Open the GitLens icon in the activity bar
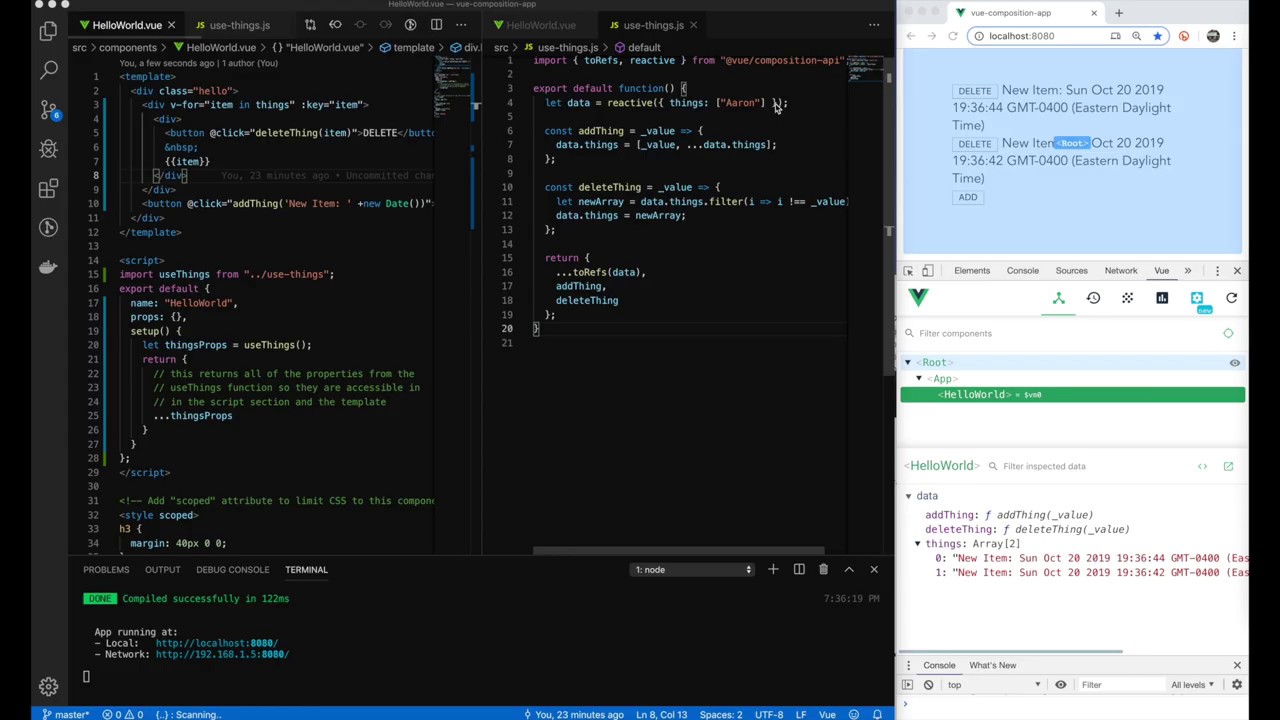The width and height of the screenshot is (1280, 720). point(48,227)
